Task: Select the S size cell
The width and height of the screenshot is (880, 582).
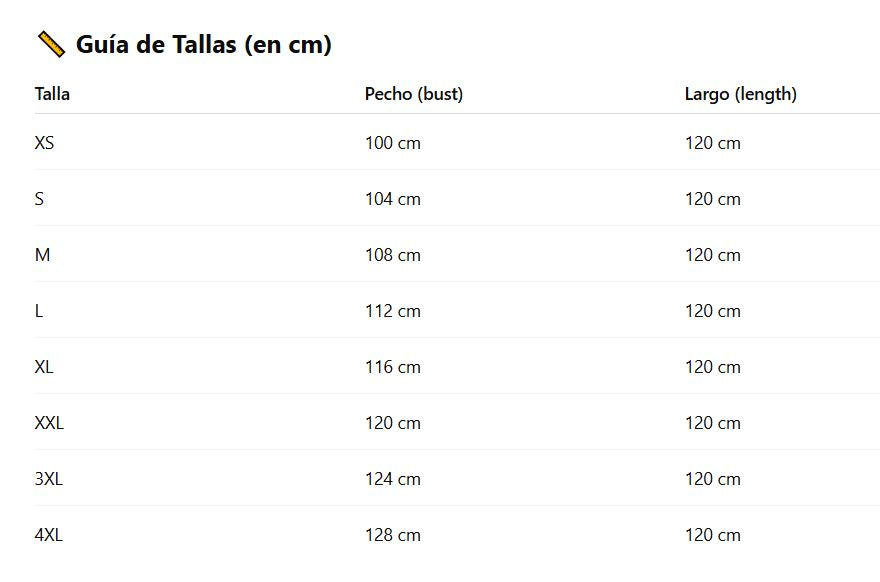Action: 39,199
